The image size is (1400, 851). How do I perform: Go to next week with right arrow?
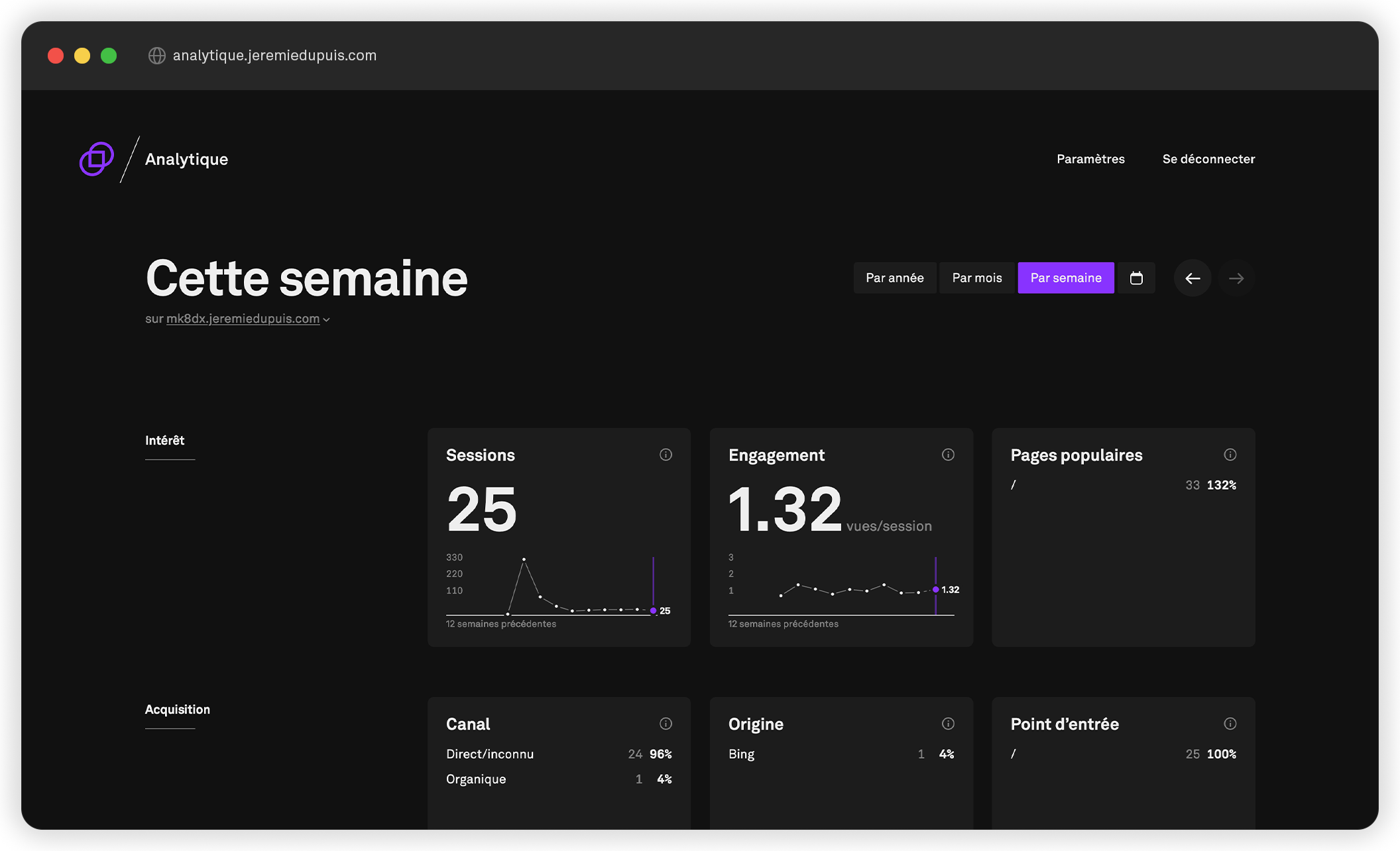click(x=1236, y=278)
